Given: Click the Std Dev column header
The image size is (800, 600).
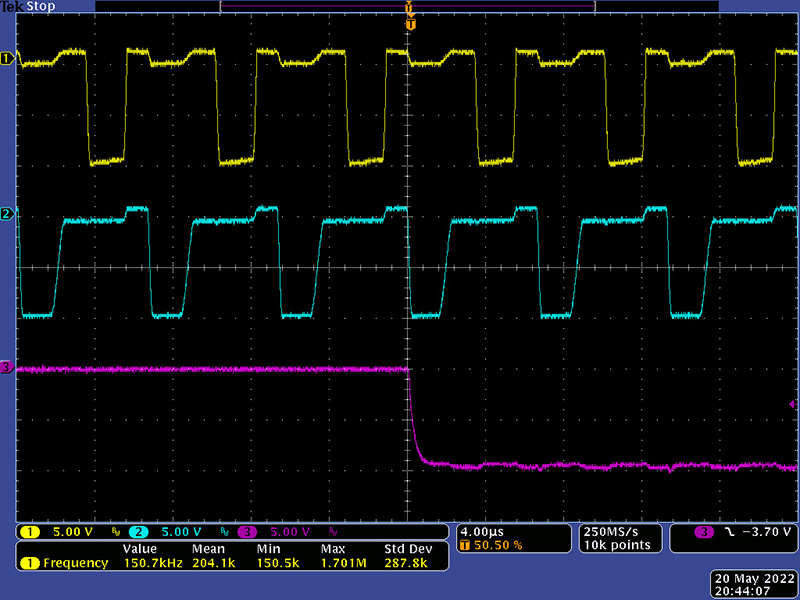Looking at the screenshot, I should [x=405, y=549].
